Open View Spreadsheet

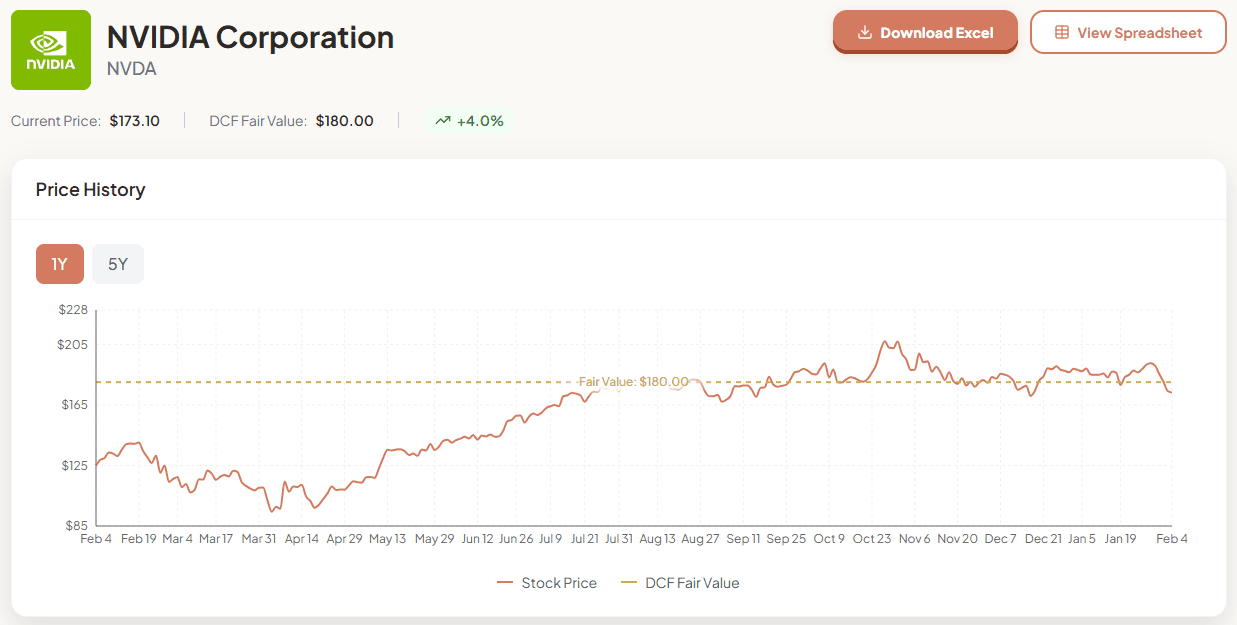coord(1128,31)
